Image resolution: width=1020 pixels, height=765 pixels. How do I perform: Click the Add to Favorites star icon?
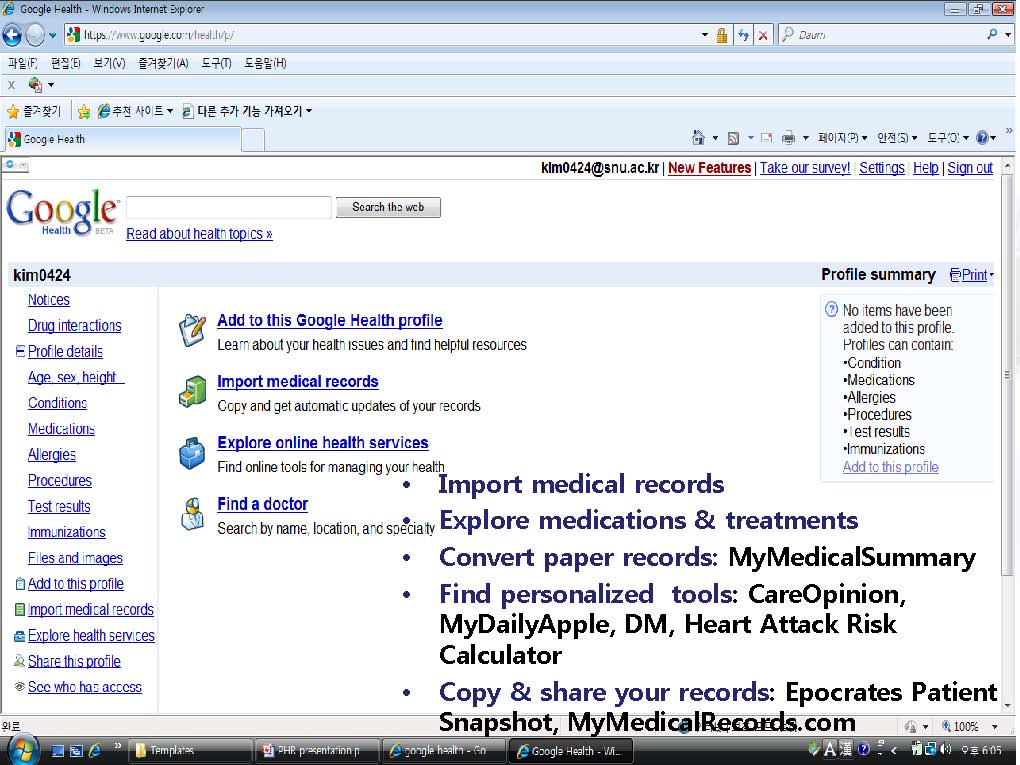tap(84, 112)
